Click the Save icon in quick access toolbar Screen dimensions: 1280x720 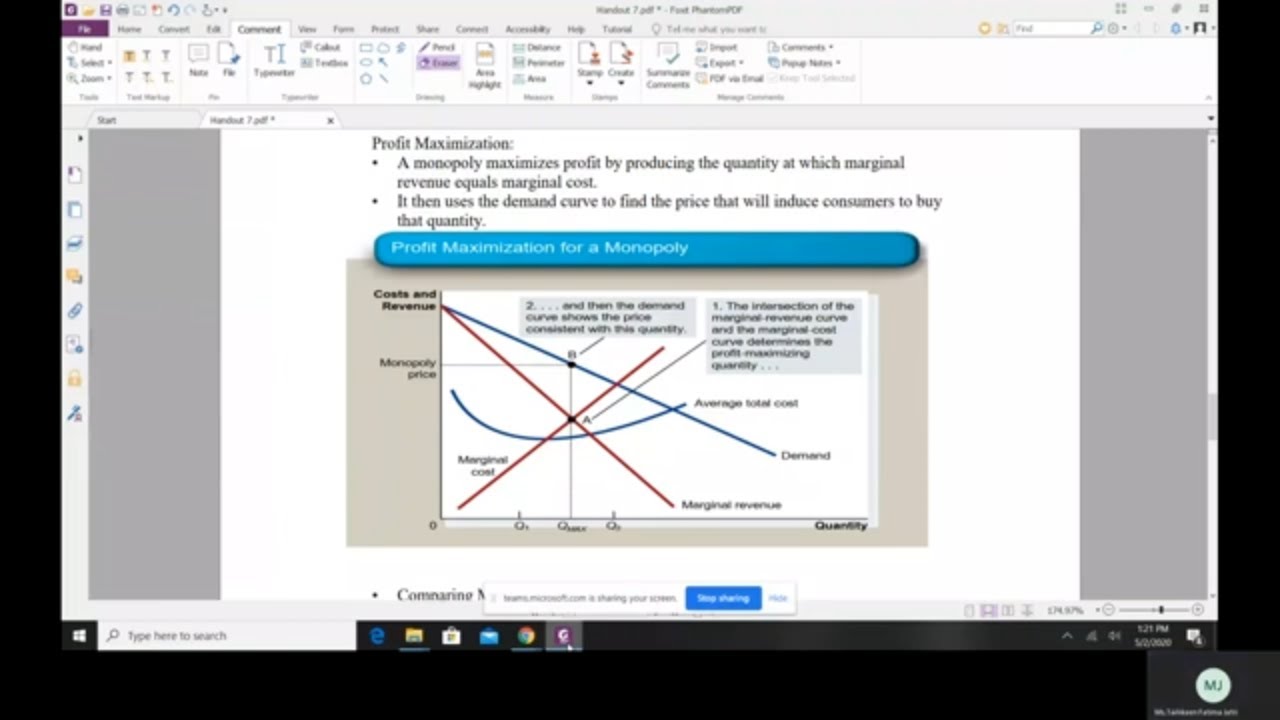(x=104, y=9)
